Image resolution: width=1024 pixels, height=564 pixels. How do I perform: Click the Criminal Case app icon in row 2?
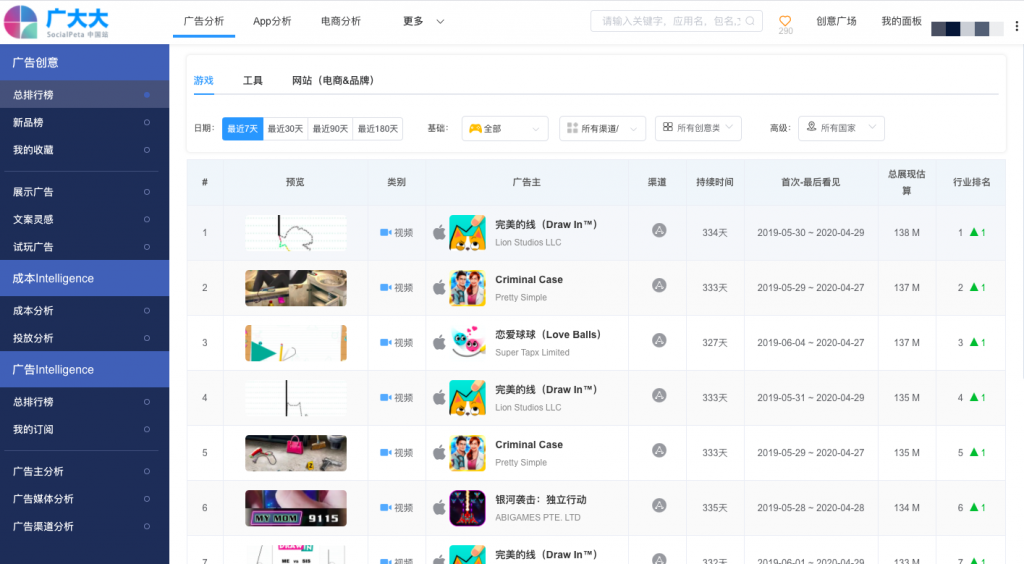(x=468, y=288)
